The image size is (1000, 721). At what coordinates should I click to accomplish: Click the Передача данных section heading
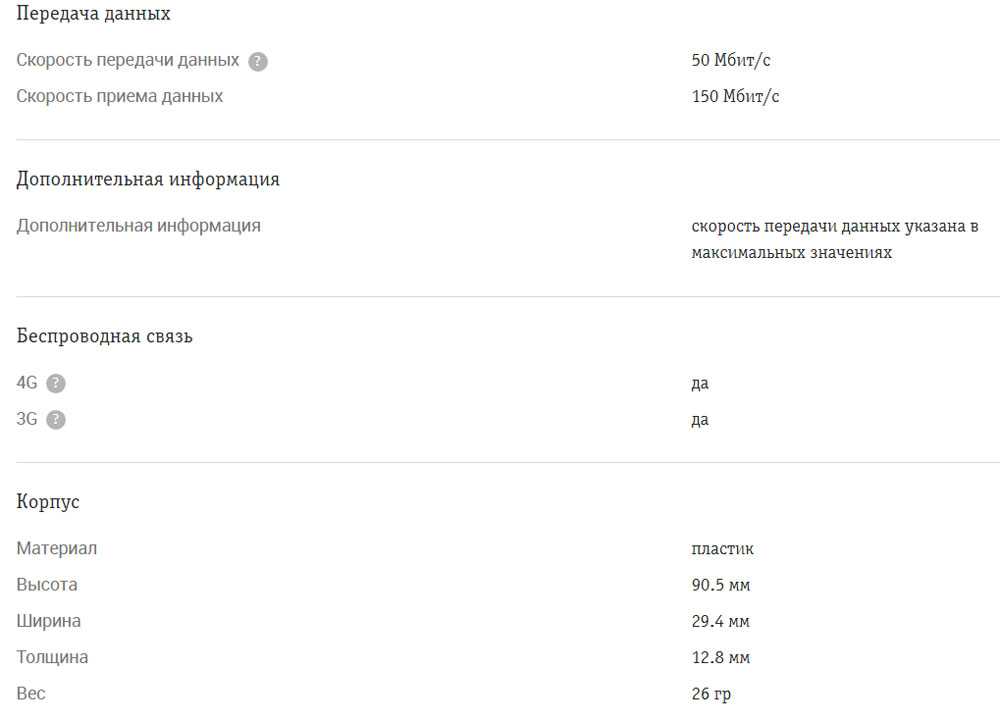click(93, 14)
